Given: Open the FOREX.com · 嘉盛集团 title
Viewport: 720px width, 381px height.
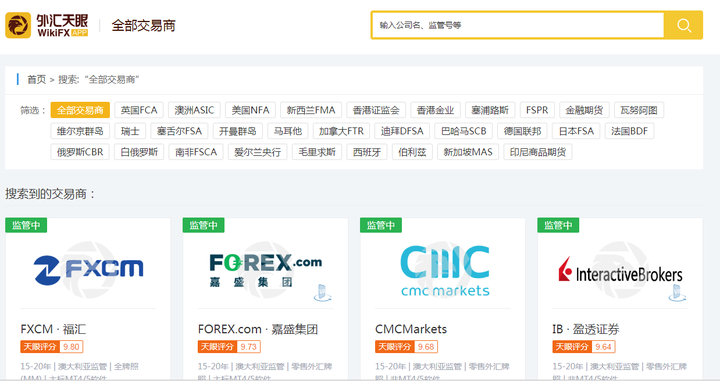Looking at the screenshot, I should (x=258, y=329).
